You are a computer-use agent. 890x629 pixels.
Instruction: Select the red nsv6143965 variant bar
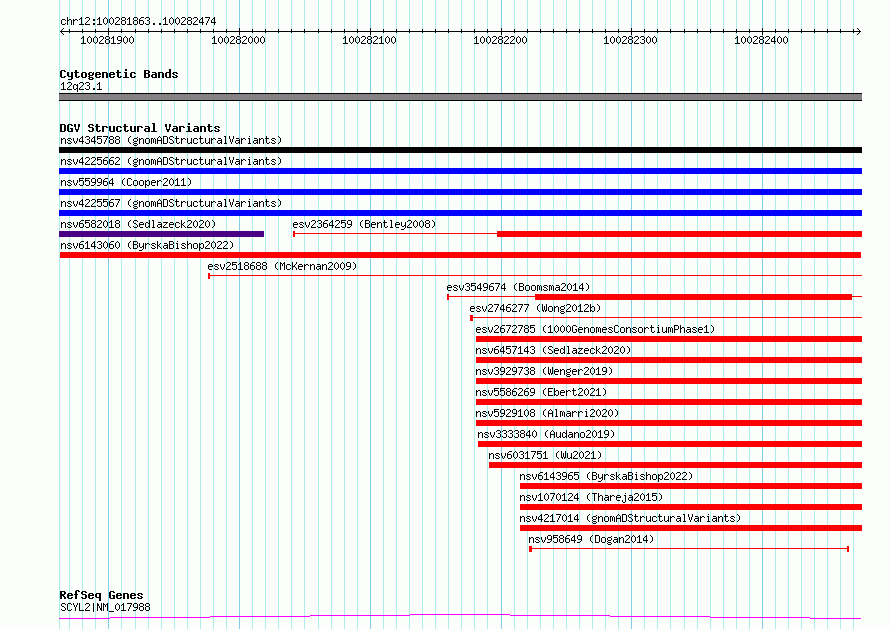(691, 487)
